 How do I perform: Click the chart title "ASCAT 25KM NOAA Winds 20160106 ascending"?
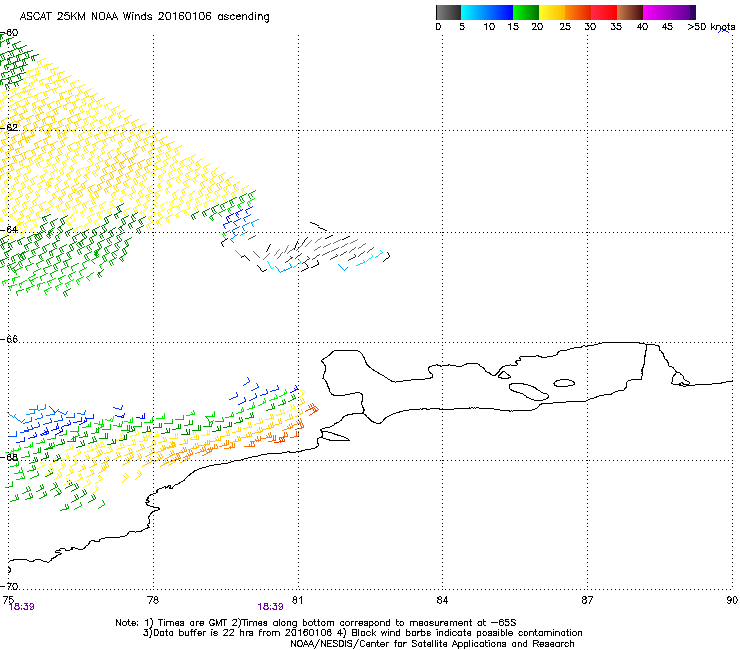click(144, 17)
